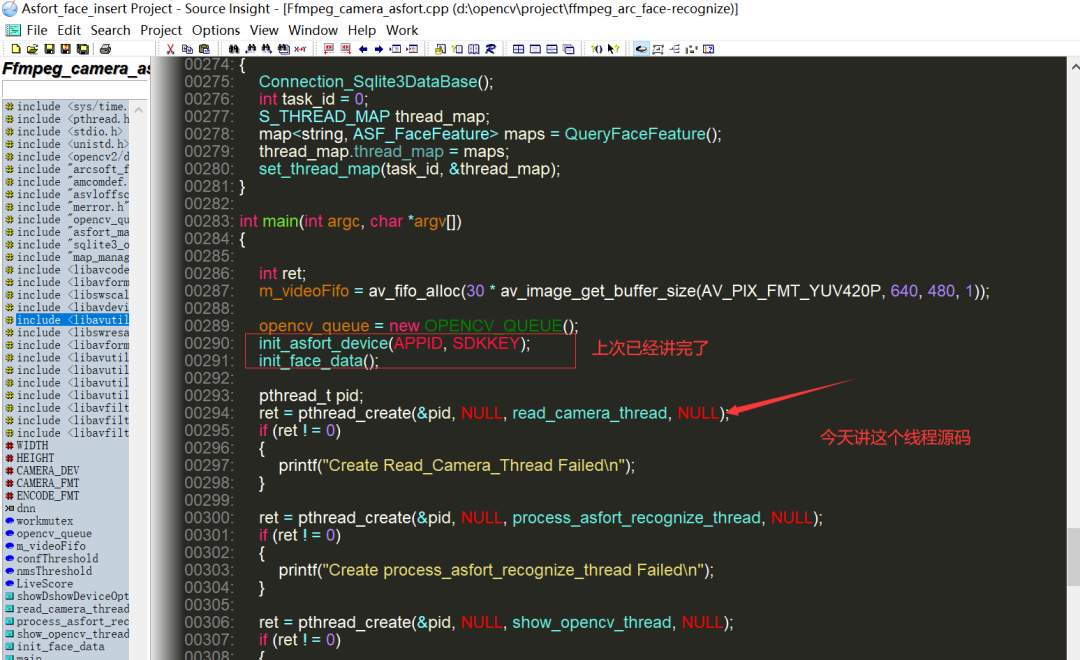Screen dimensions: 1080x660
Task: Click the Save toolbar icon
Action: click(49, 49)
